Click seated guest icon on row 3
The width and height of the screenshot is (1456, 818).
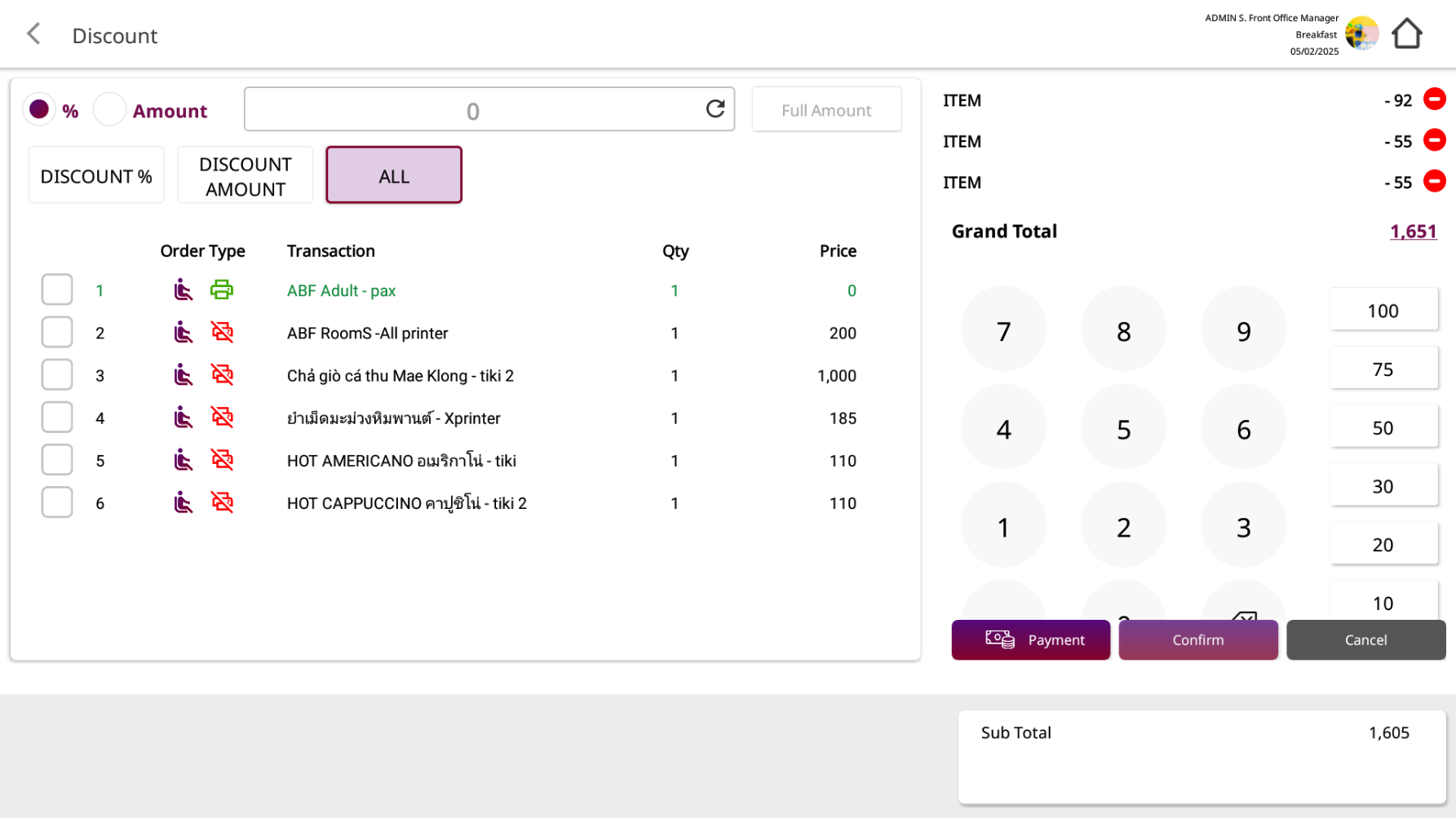[x=184, y=375]
